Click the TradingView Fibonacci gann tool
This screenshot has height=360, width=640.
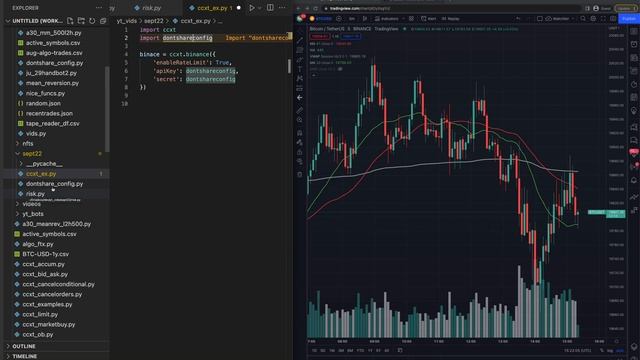pyautogui.click(x=300, y=50)
